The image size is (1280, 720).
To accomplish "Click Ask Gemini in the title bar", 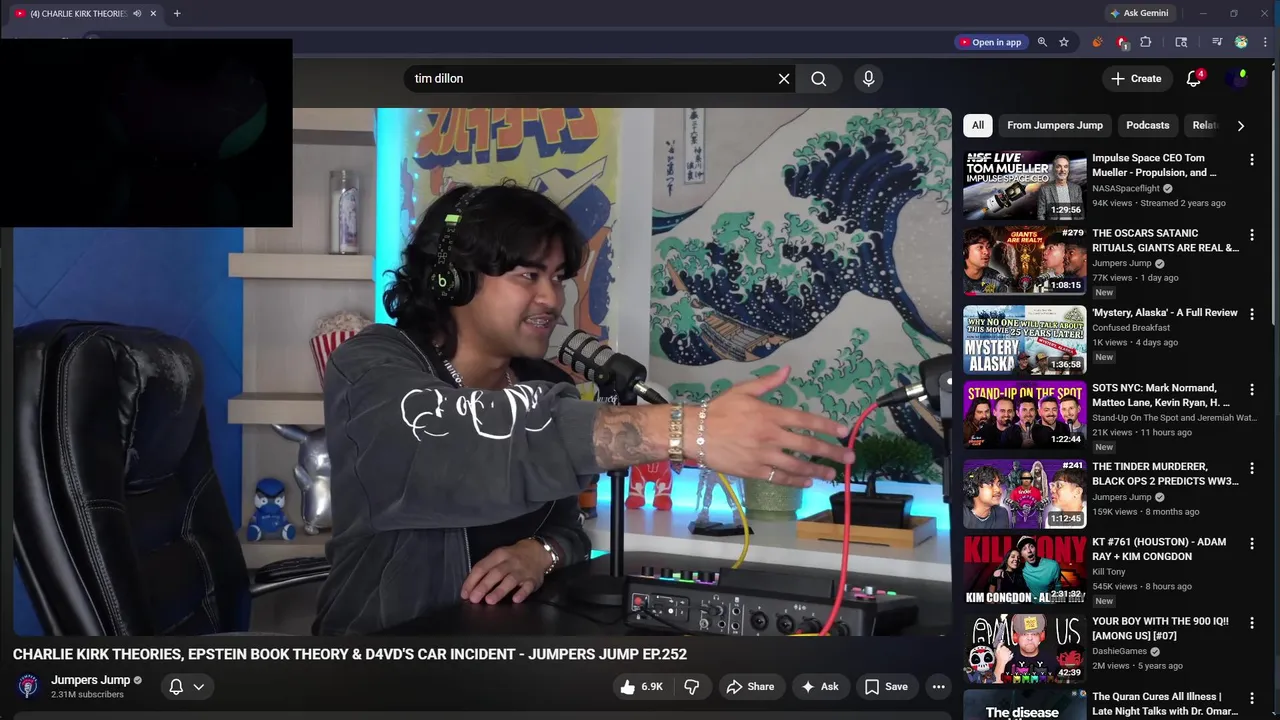I will coord(1138,13).
